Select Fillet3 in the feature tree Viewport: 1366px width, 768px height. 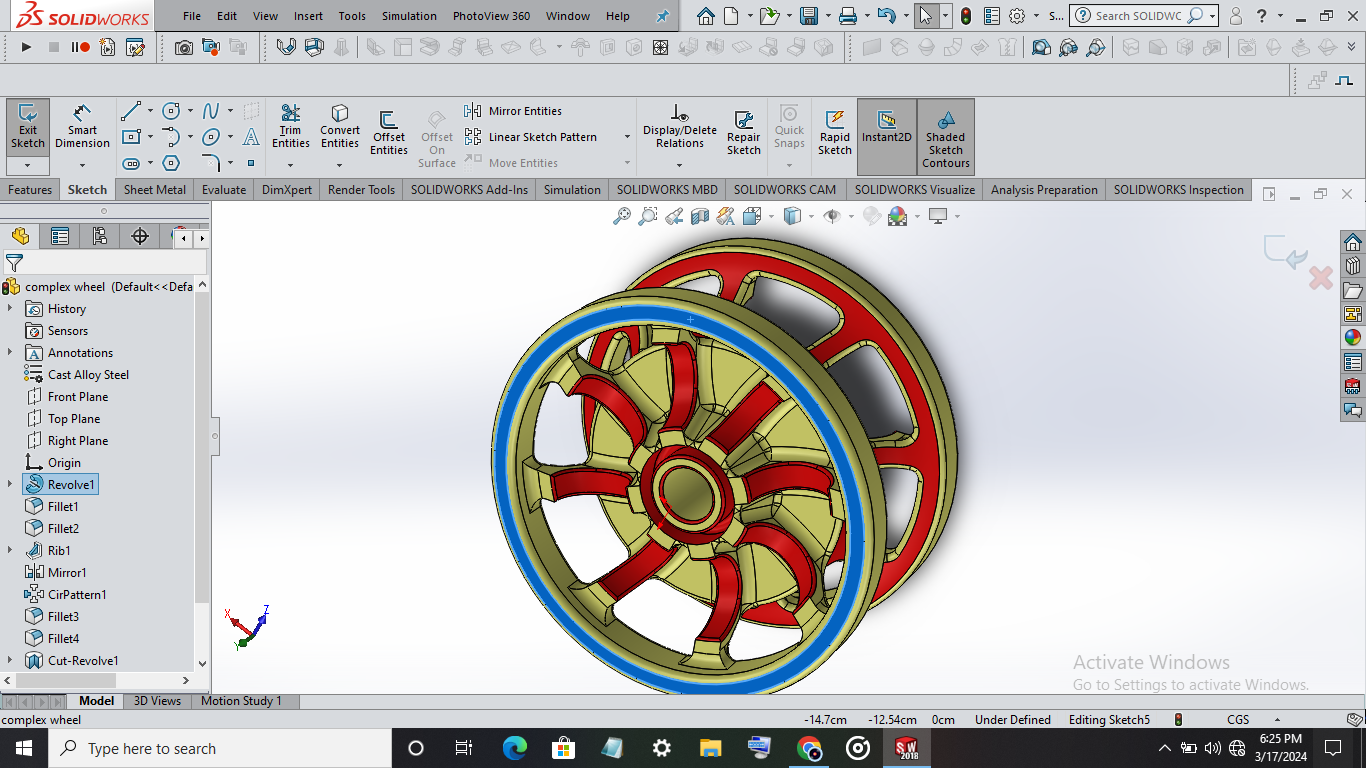click(63, 617)
